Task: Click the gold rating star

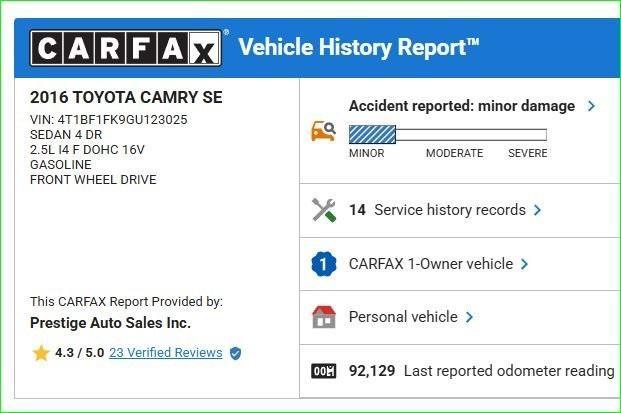Action: (x=41, y=353)
